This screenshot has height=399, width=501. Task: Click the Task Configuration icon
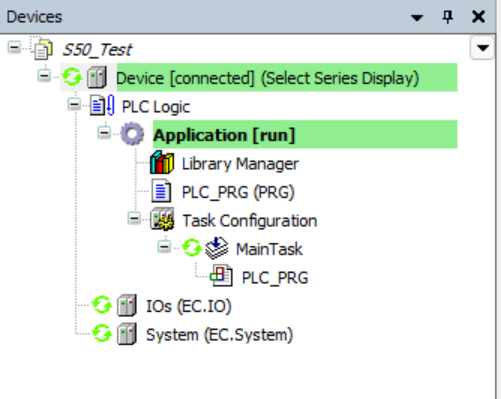pos(162,219)
